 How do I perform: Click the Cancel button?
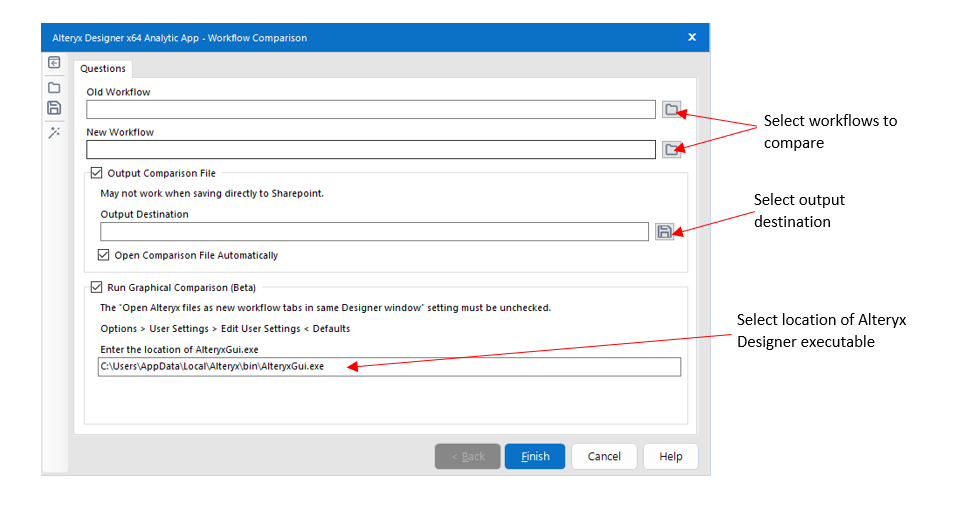tap(604, 456)
